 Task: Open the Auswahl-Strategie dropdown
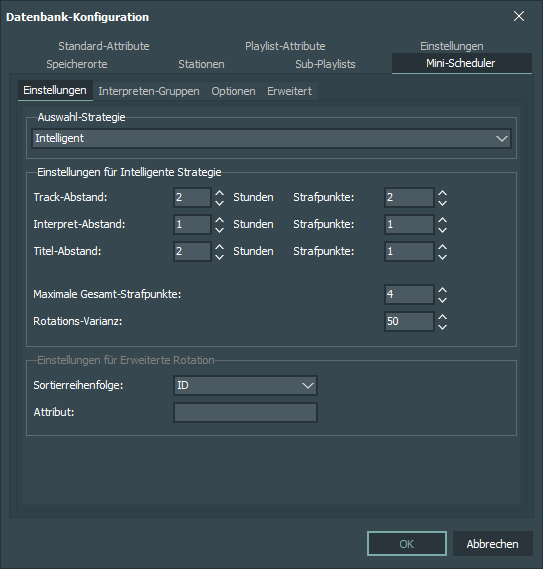tap(272, 138)
